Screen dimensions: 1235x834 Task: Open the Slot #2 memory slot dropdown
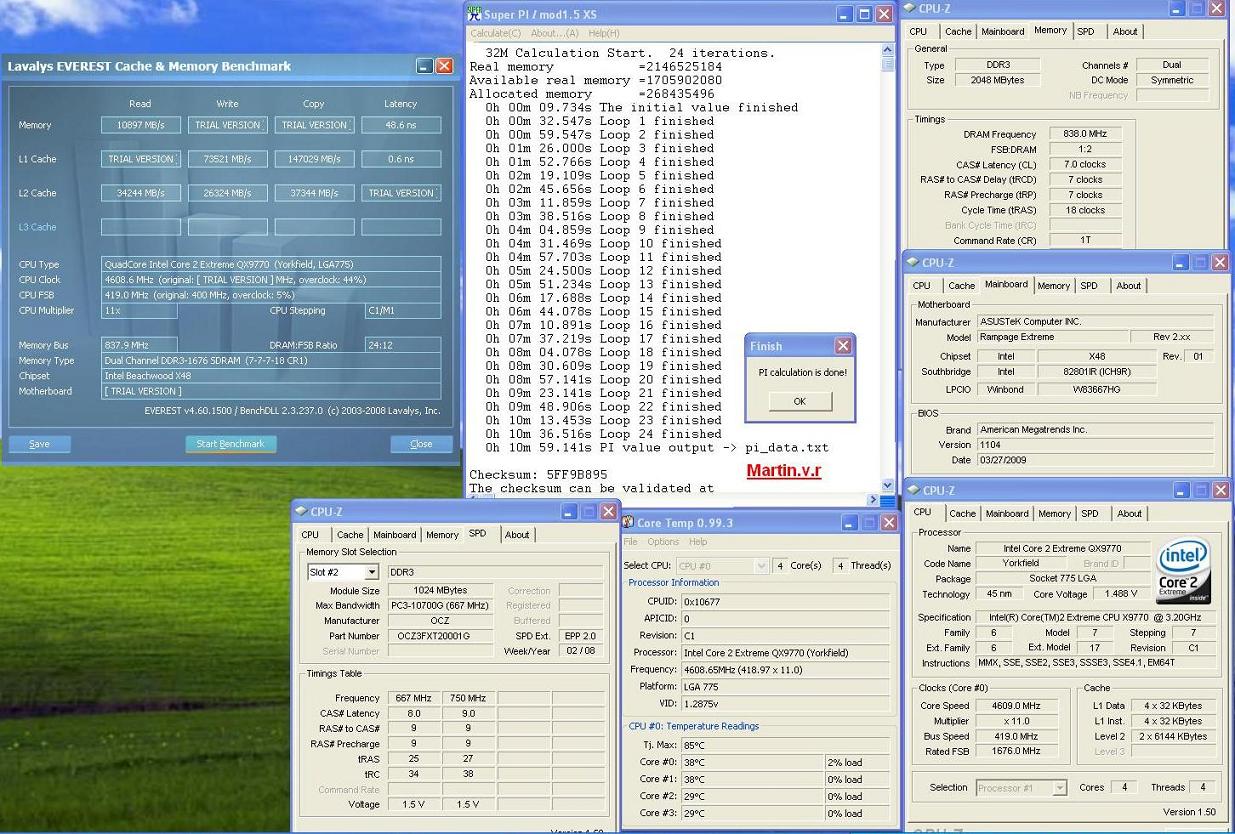pos(372,573)
